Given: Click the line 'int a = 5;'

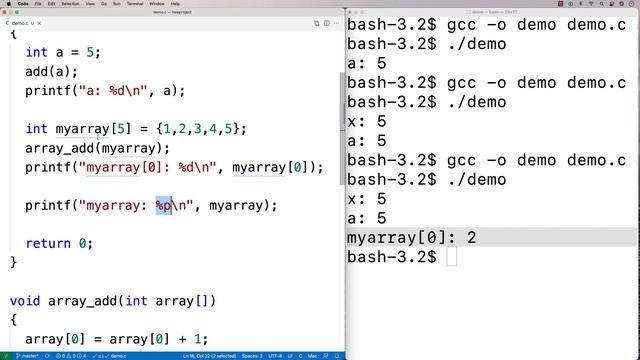Looking at the screenshot, I should [63, 52].
